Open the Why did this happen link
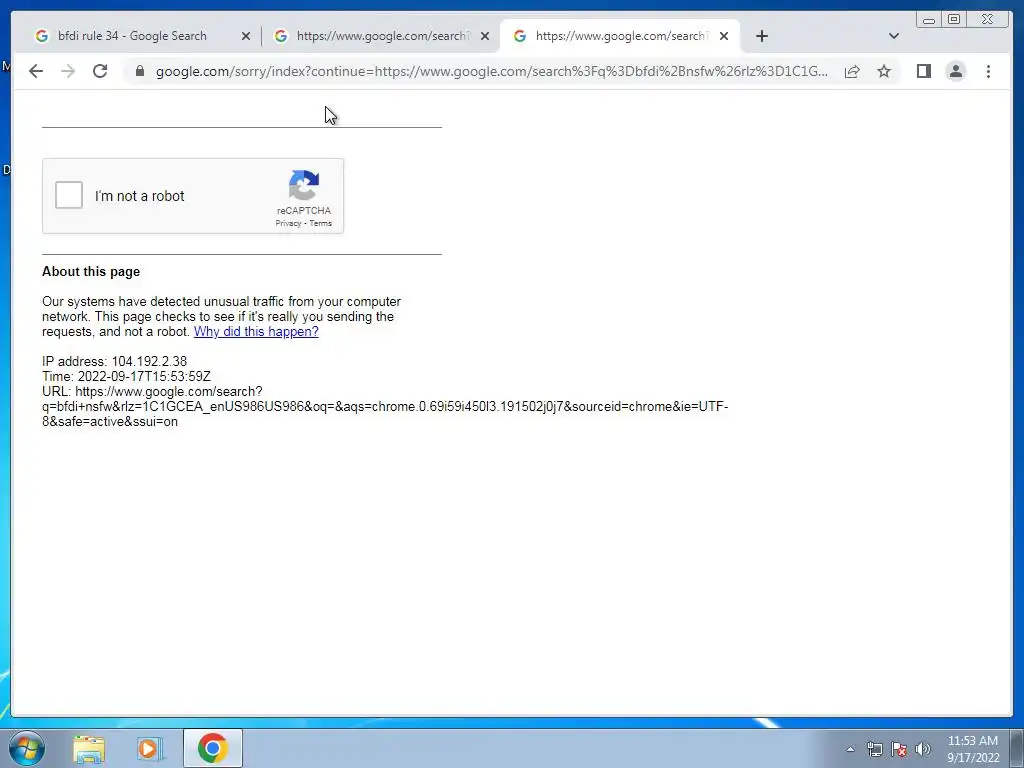 (256, 331)
